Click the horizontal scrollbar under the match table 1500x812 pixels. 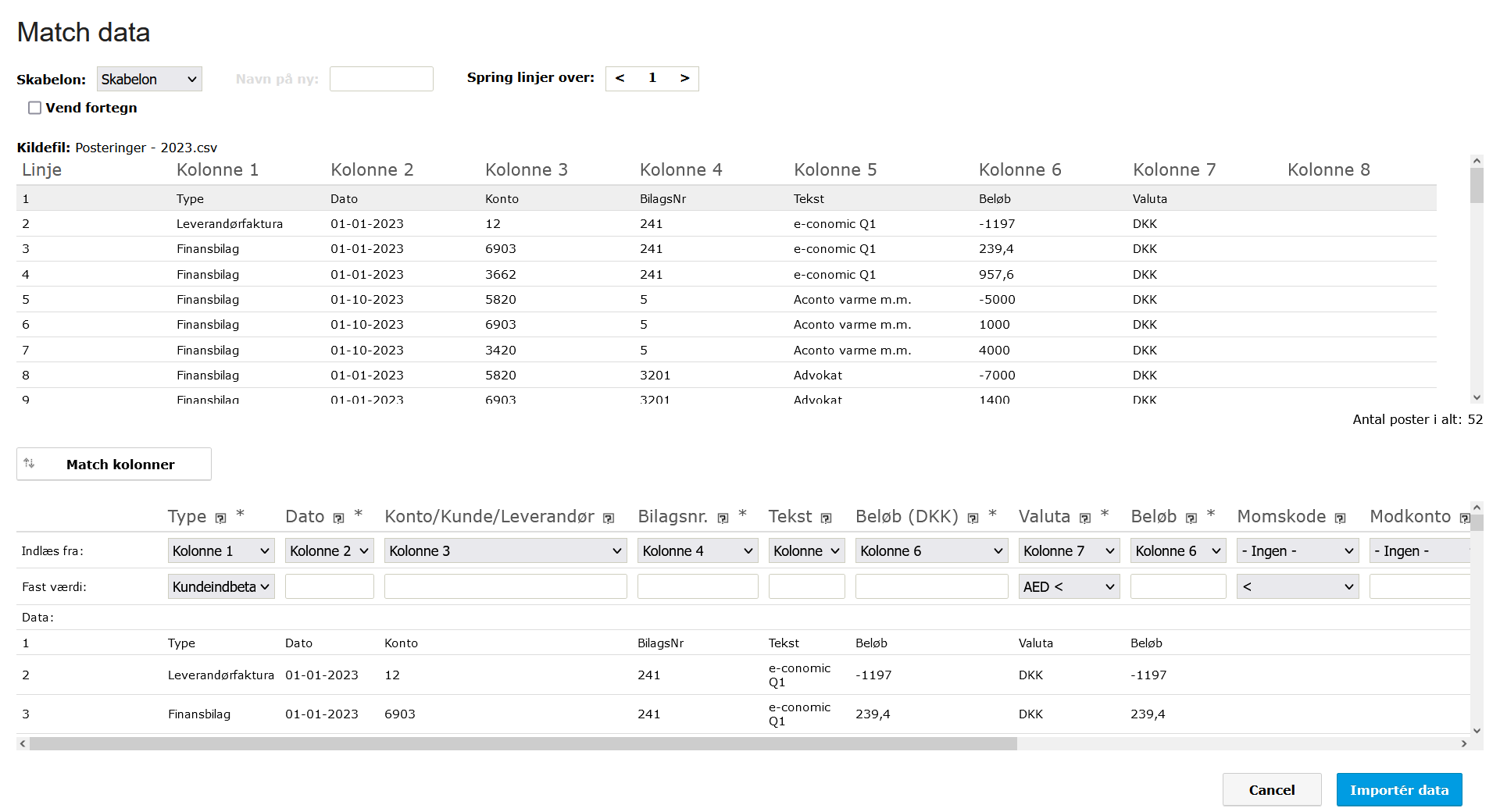tap(523, 744)
